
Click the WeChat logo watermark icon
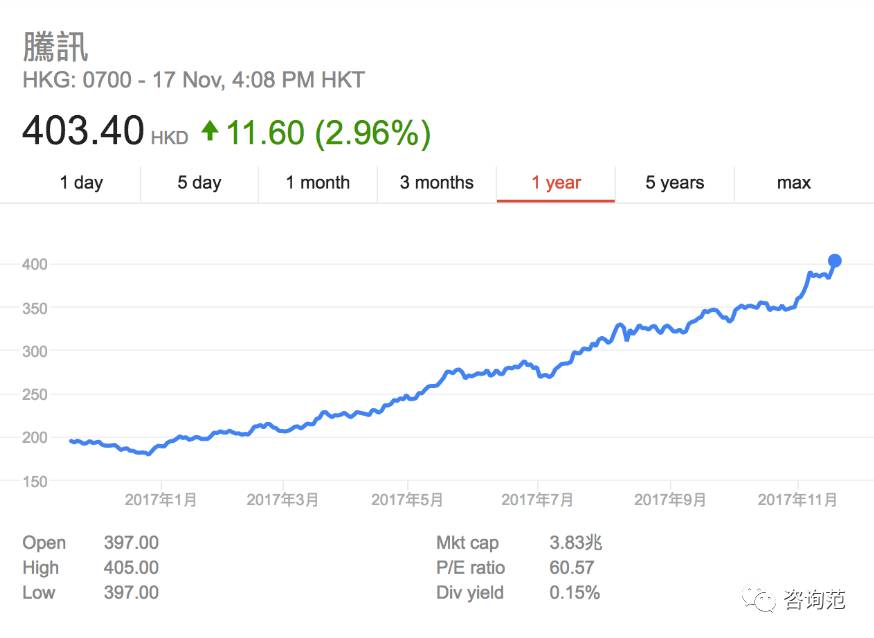tap(762, 600)
